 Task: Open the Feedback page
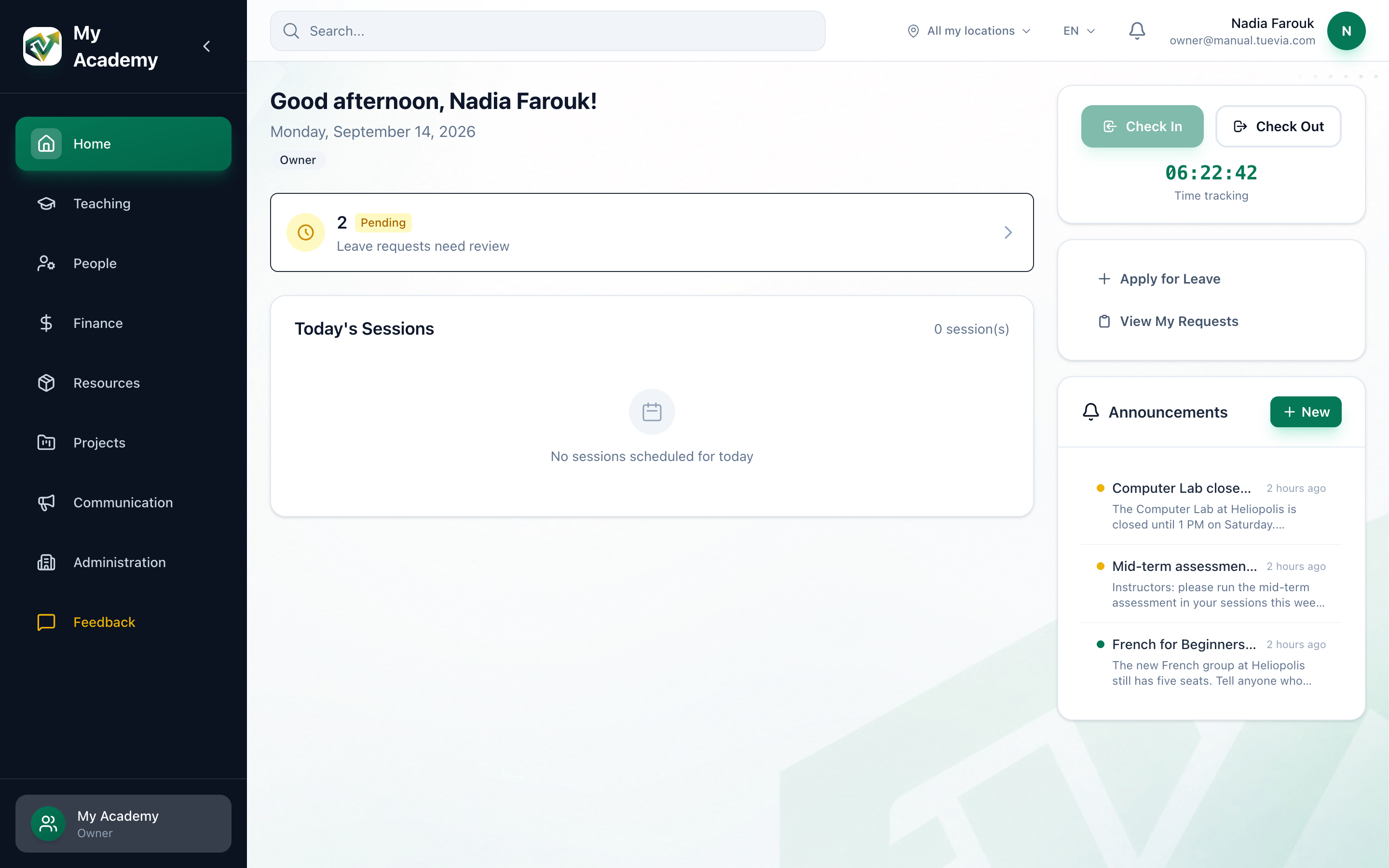(123, 621)
